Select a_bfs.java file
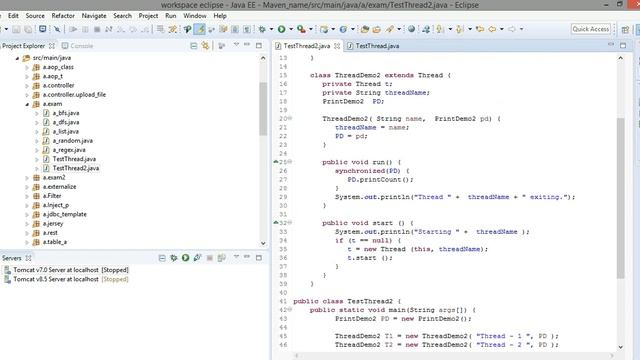Viewport: 640px width, 360px height. coord(66,113)
